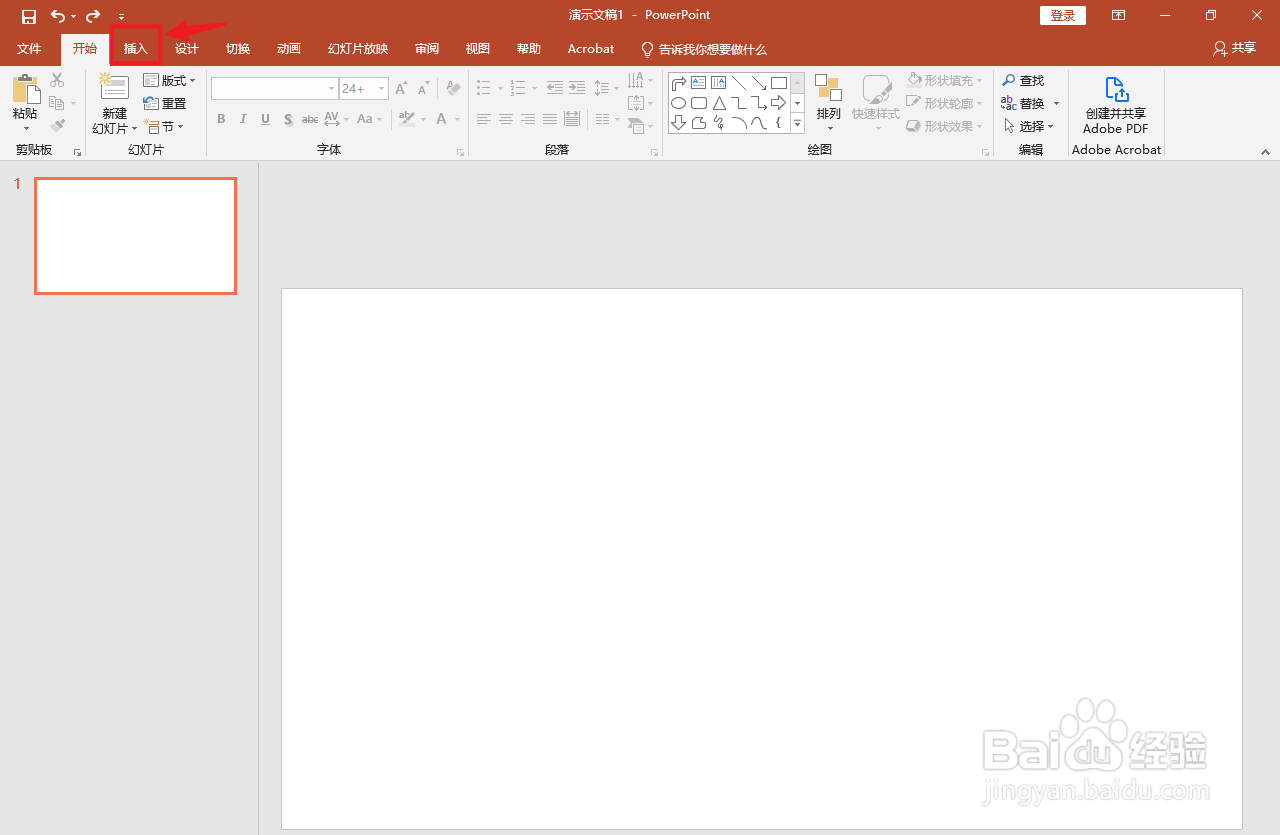Select the triangle shape in the shapes gallery
This screenshot has height=835, width=1280.
click(718, 103)
